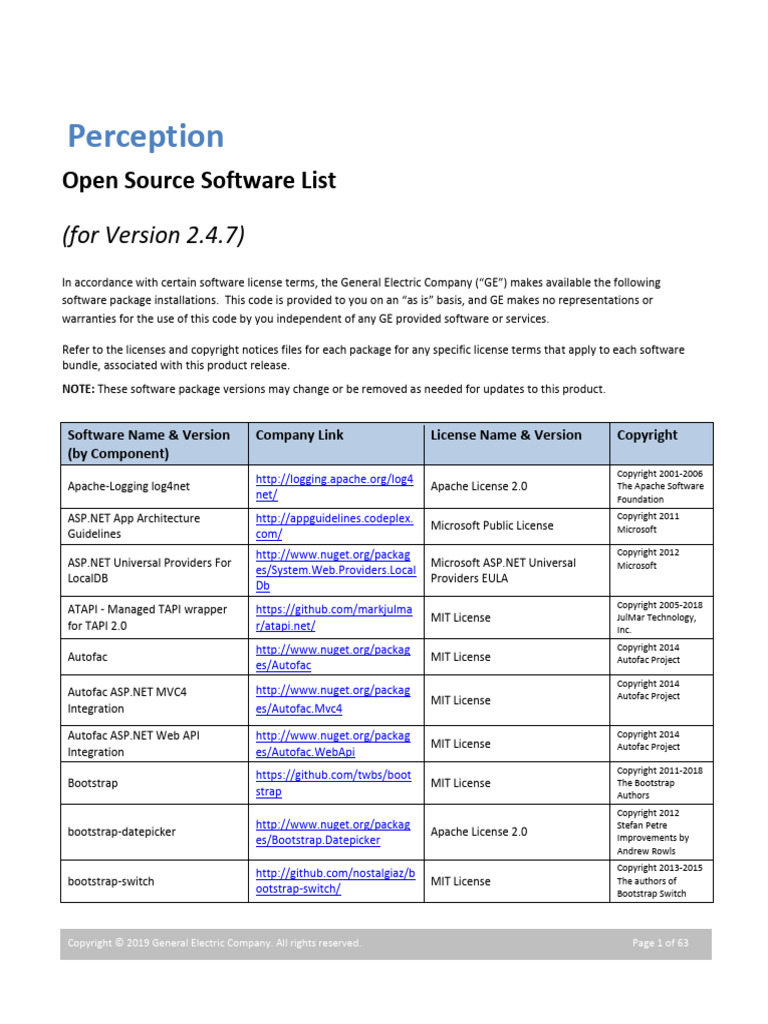Open the Bootstrap.Datepicker nuget link
This screenshot has width=768, height=1024.
[333, 832]
